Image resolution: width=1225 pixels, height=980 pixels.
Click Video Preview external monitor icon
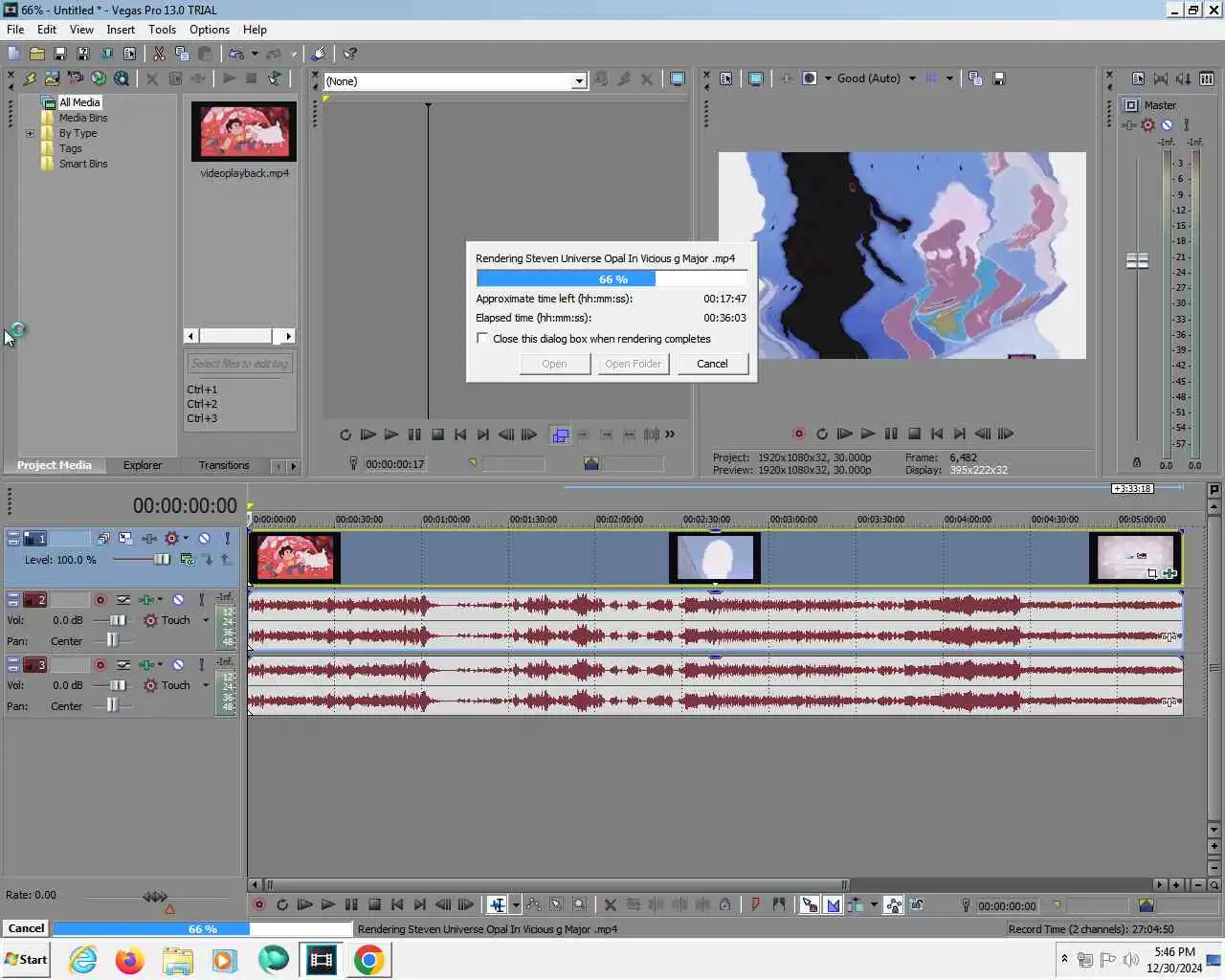pos(755,78)
